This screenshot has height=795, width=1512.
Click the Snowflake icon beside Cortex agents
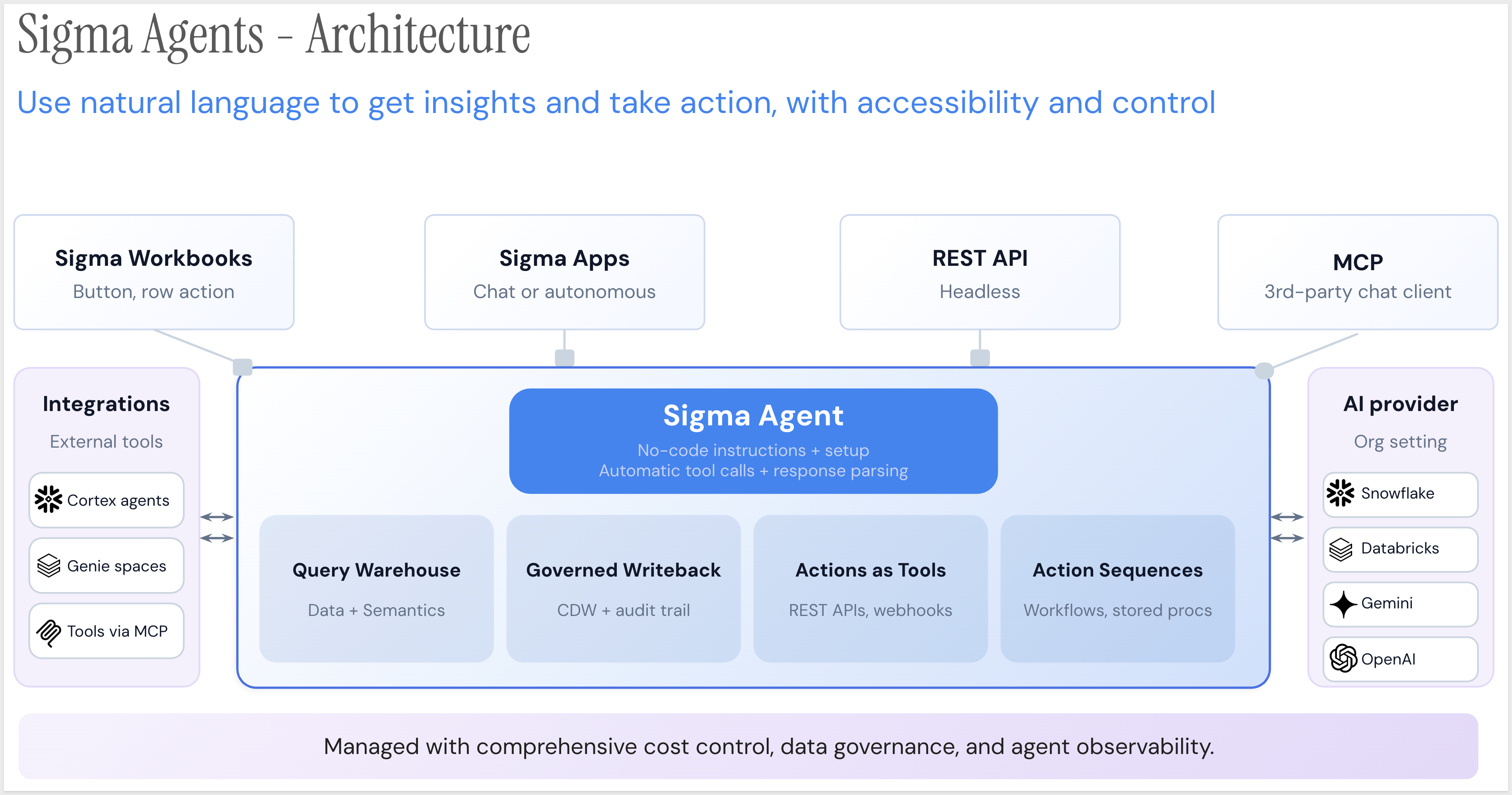[48, 500]
